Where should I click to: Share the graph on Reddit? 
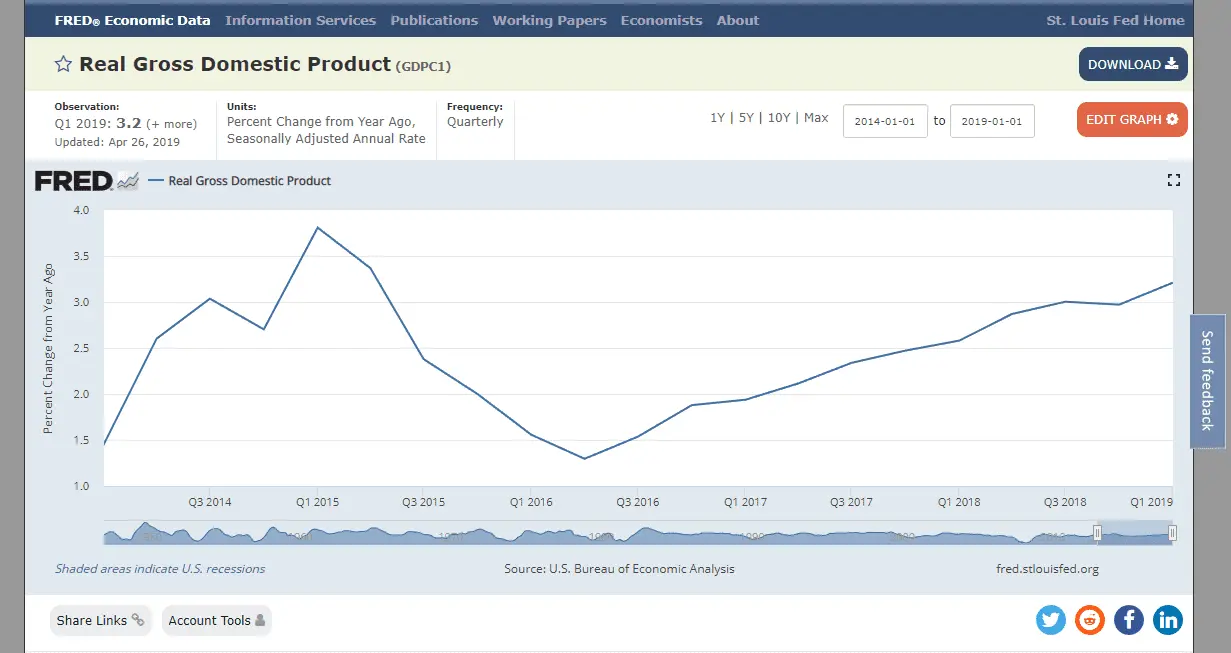tap(1090, 620)
